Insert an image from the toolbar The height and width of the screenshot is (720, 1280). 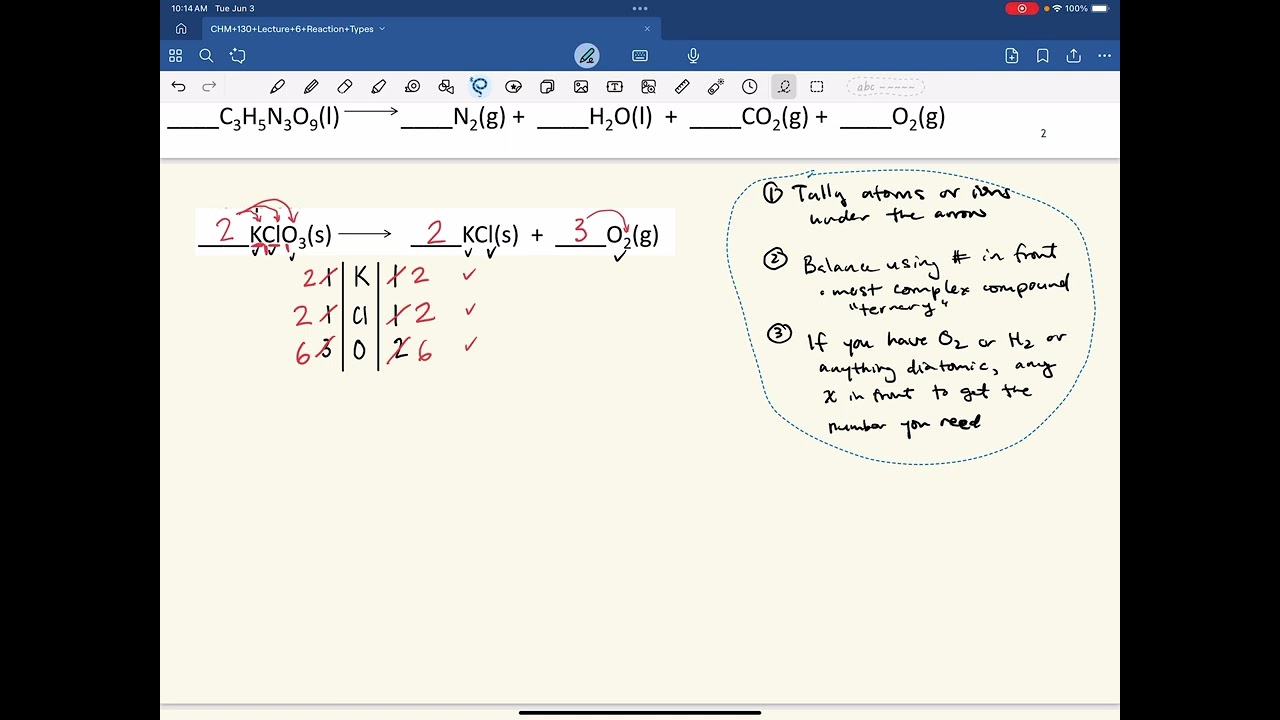click(x=581, y=87)
